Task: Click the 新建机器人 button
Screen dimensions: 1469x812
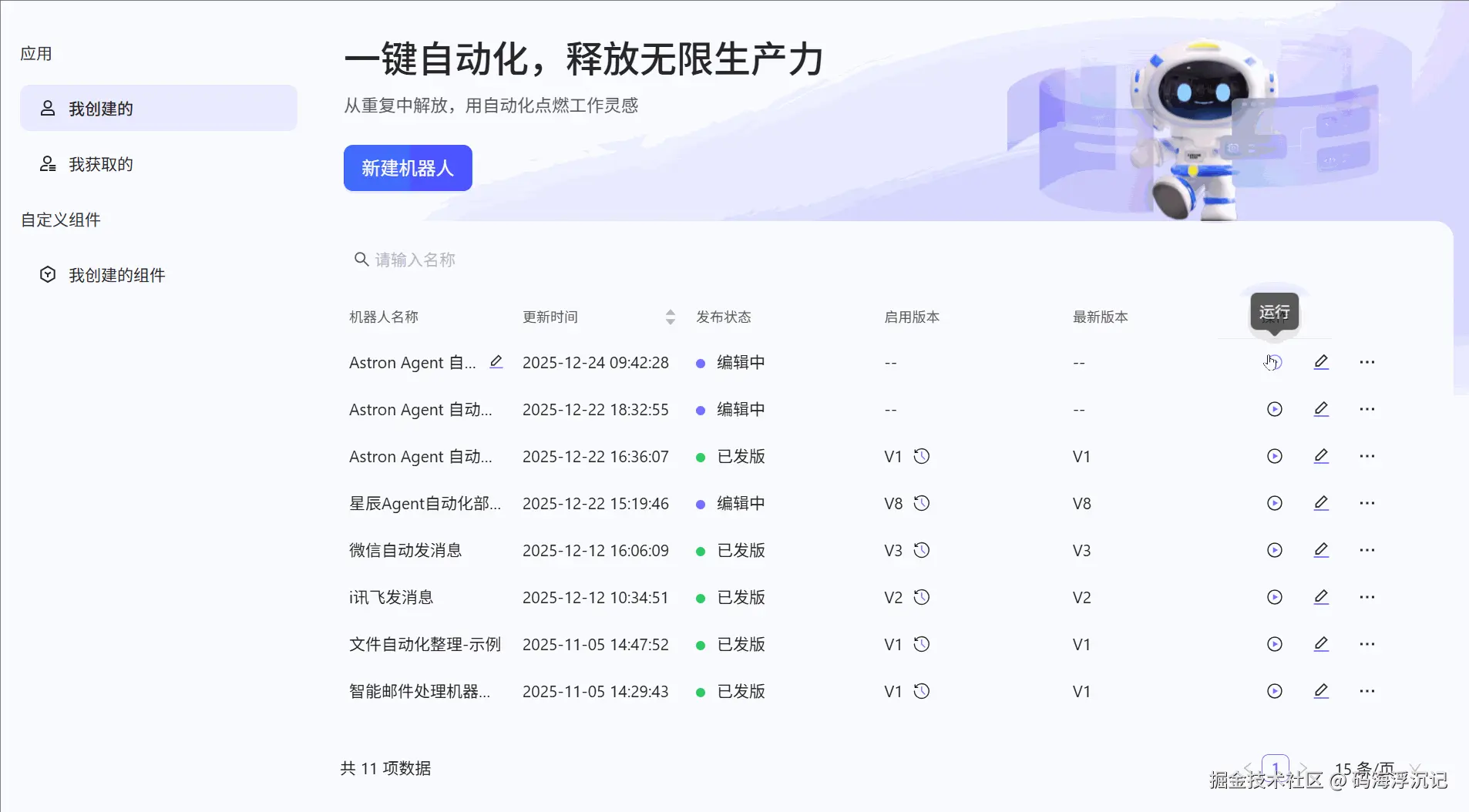Action: [408, 168]
